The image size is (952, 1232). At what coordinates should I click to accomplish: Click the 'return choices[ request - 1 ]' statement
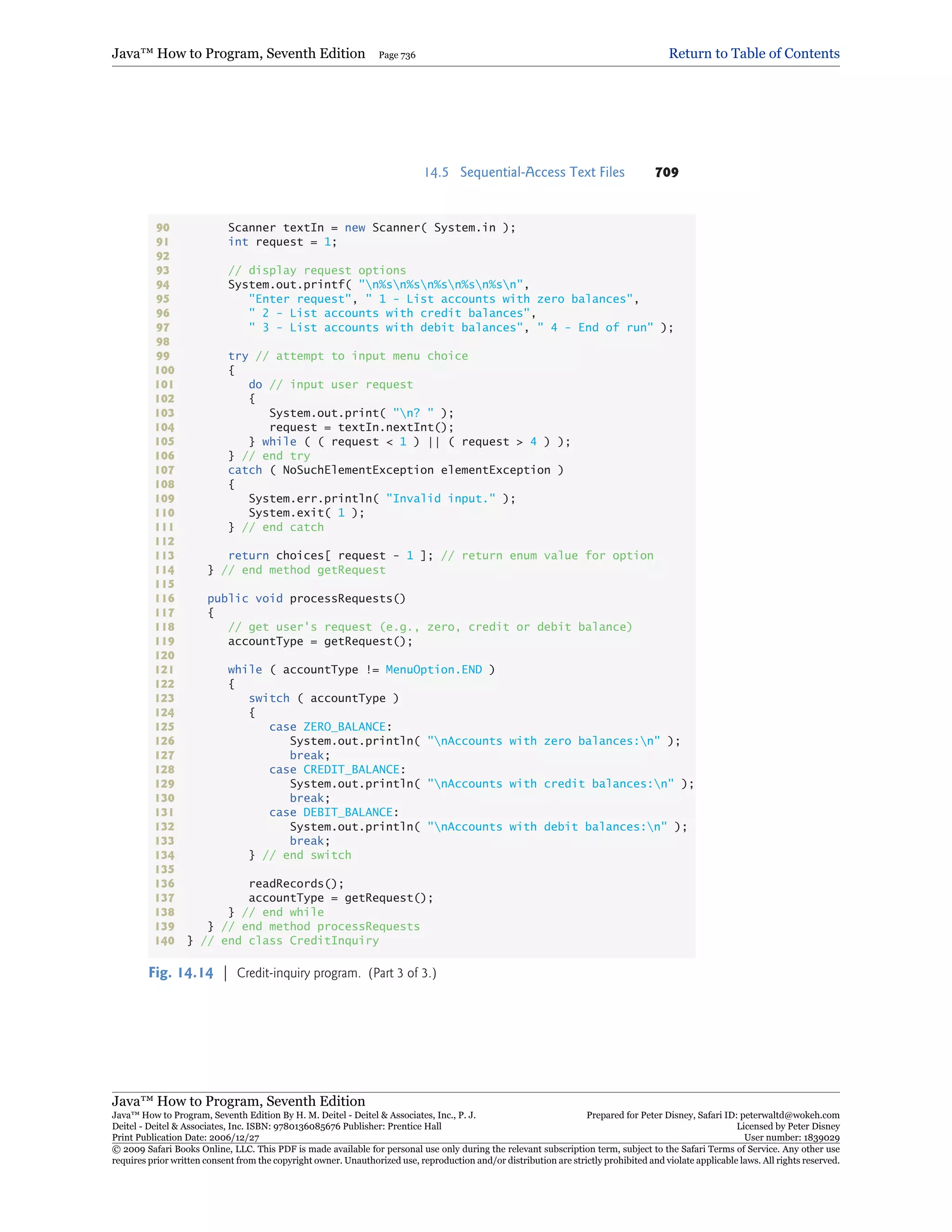pos(331,556)
